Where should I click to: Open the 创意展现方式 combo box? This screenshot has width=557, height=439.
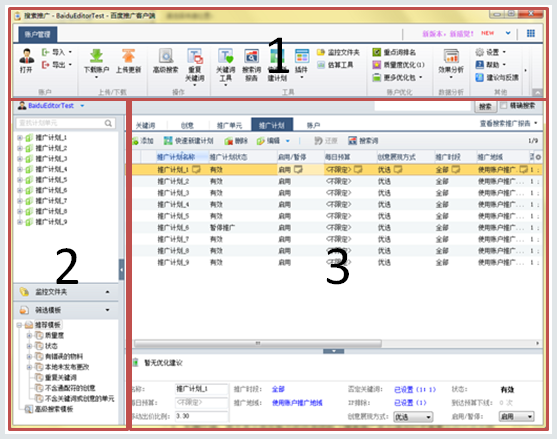pyautogui.click(x=413, y=417)
